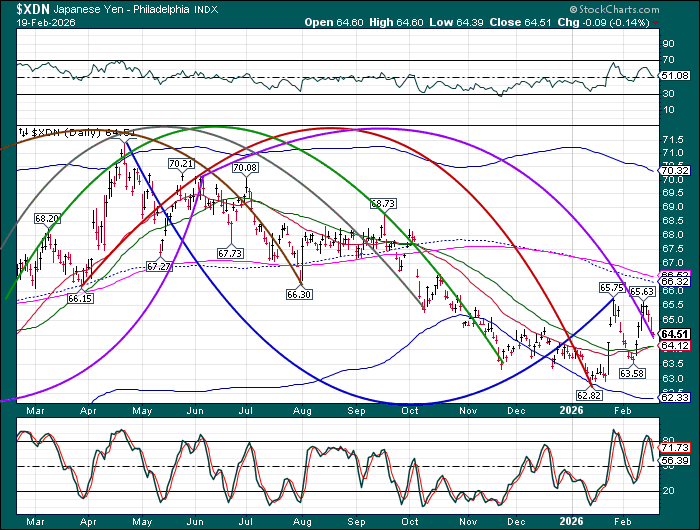
Task: Click the 70.32 upper band value tag
Action: 674,170
